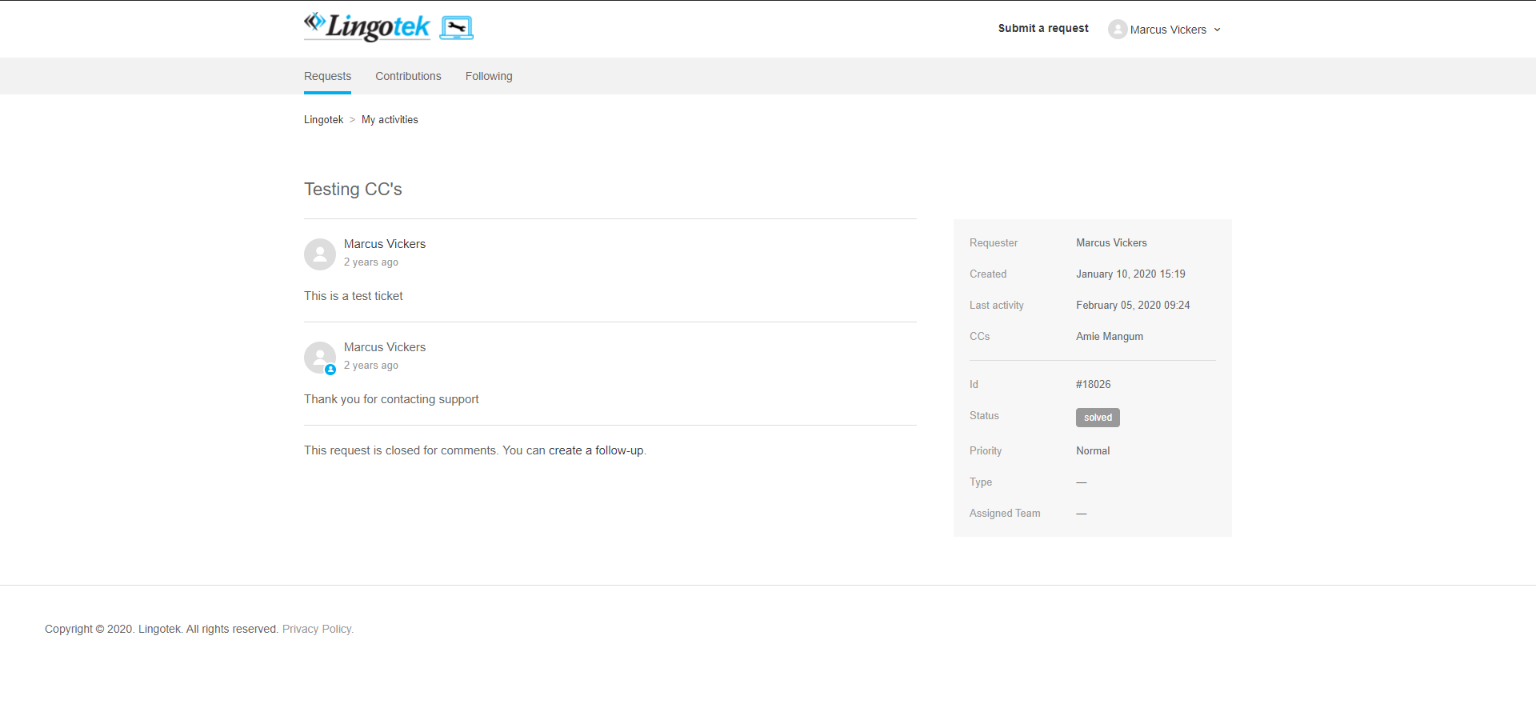Navigate to Lingotek in the breadcrumb
This screenshot has width=1536, height=721.
(323, 120)
